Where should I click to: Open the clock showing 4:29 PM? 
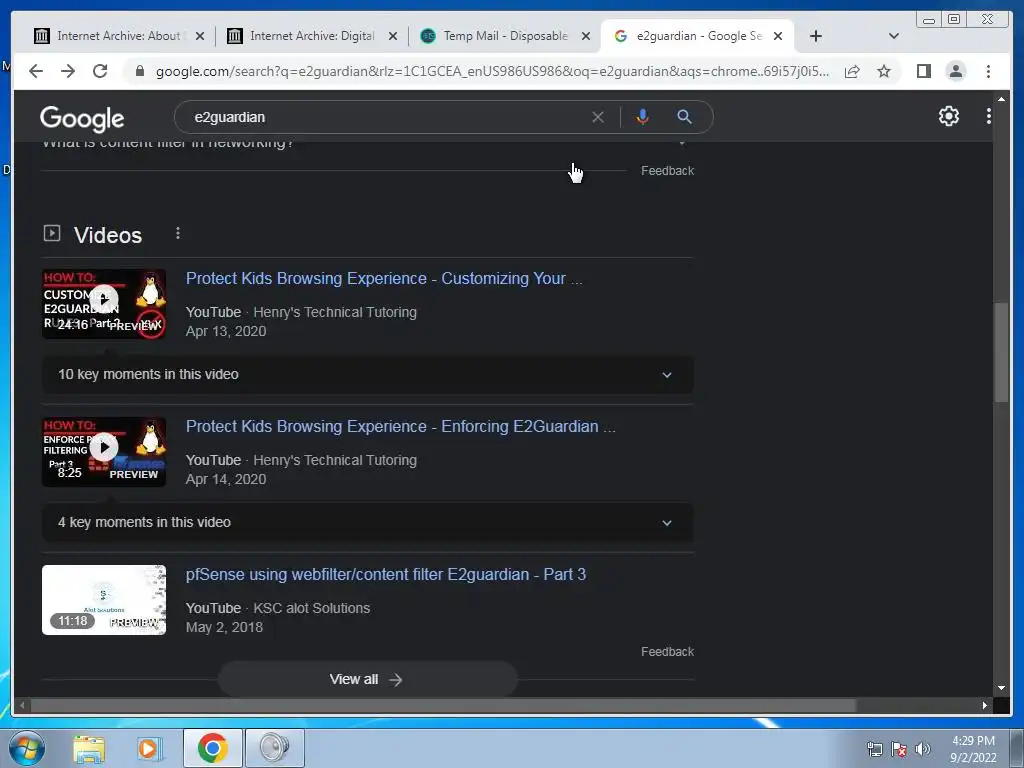[973, 749]
